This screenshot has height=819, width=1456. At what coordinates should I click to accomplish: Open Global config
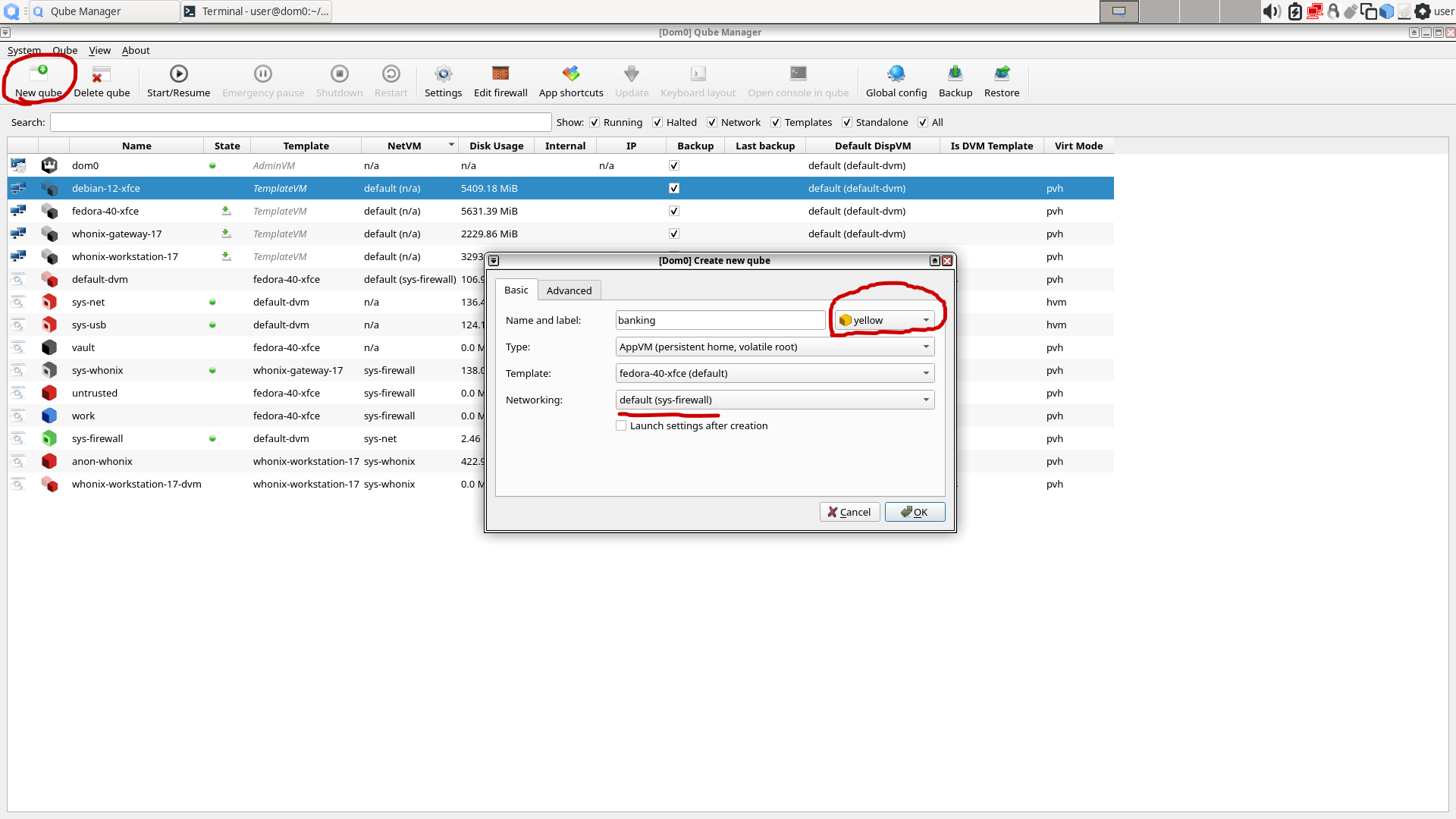click(896, 74)
